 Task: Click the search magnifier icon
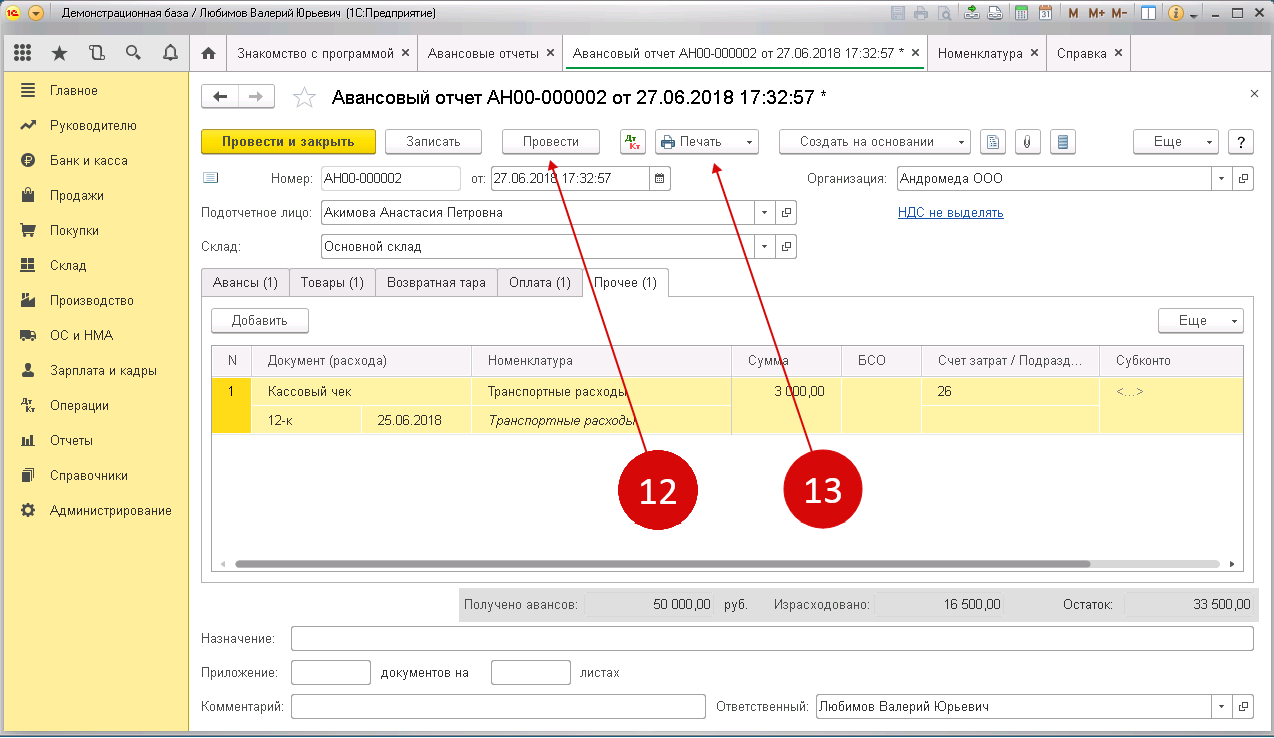click(133, 53)
